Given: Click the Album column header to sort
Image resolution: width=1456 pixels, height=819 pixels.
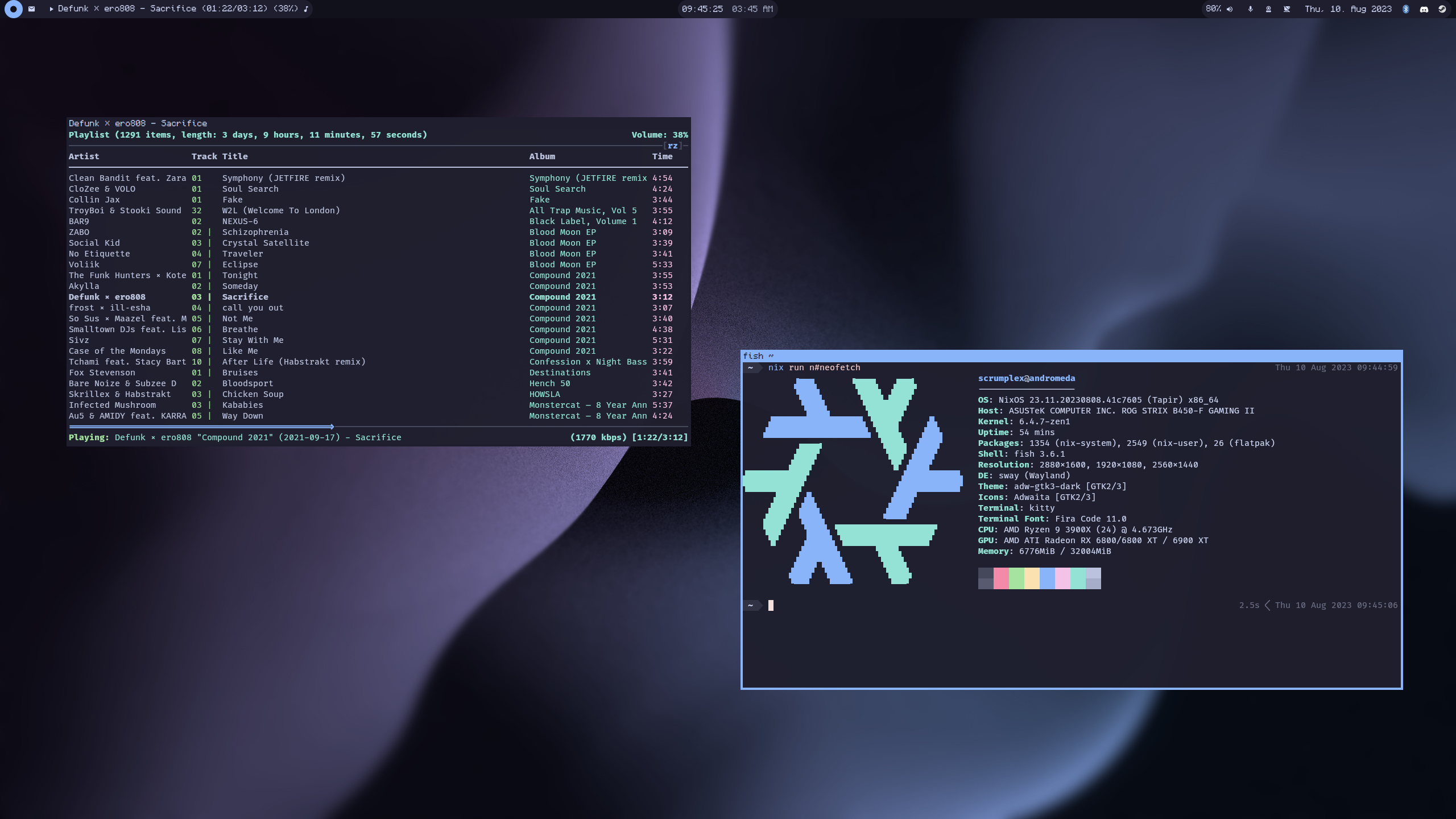Looking at the screenshot, I should tap(542, 156).
